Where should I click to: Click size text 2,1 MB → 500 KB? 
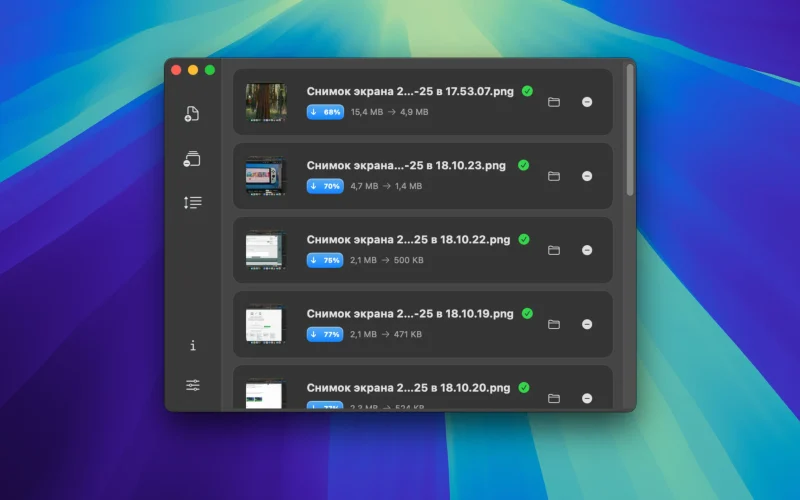(x=387, y=260)
